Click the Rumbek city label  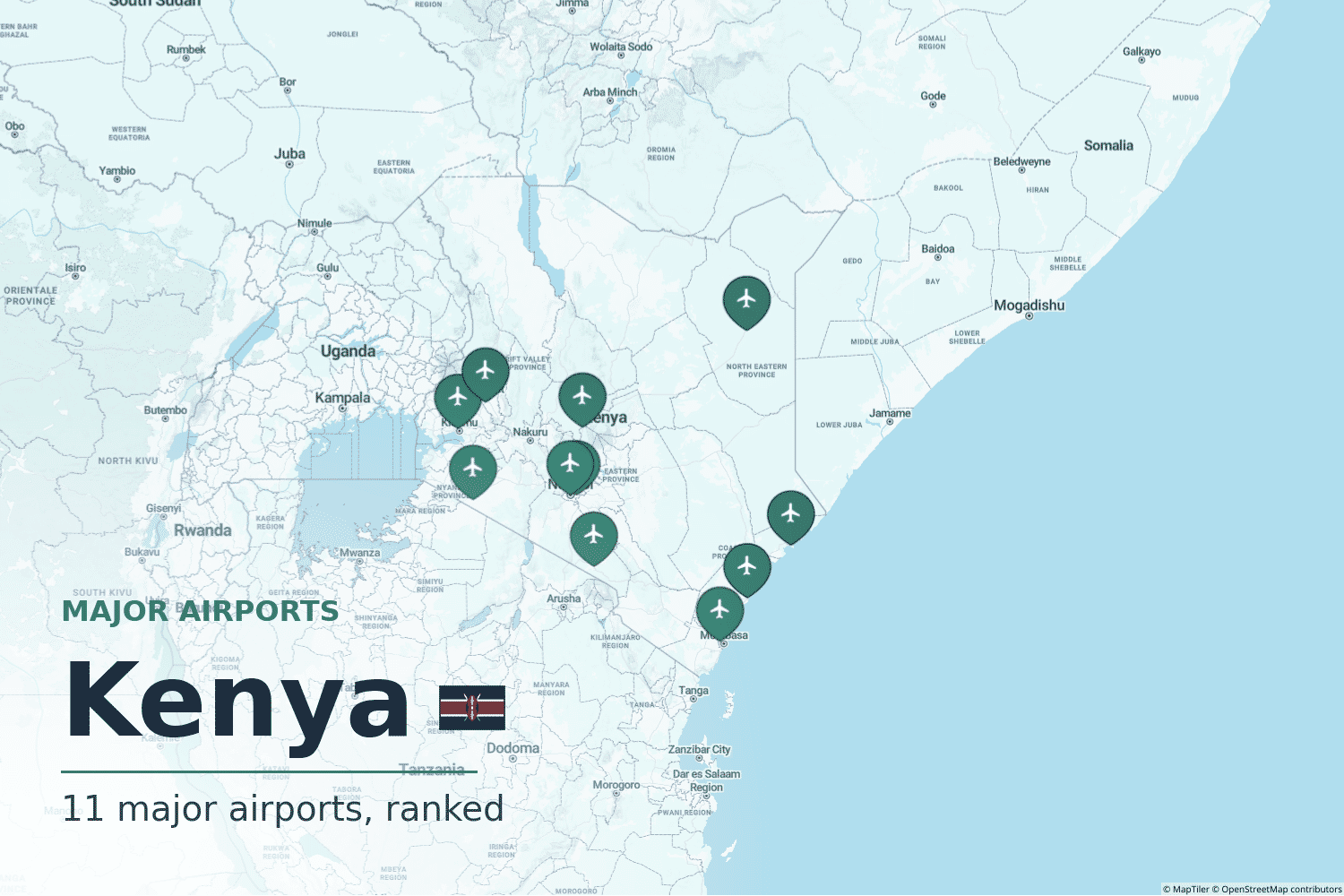coord(186,50)
